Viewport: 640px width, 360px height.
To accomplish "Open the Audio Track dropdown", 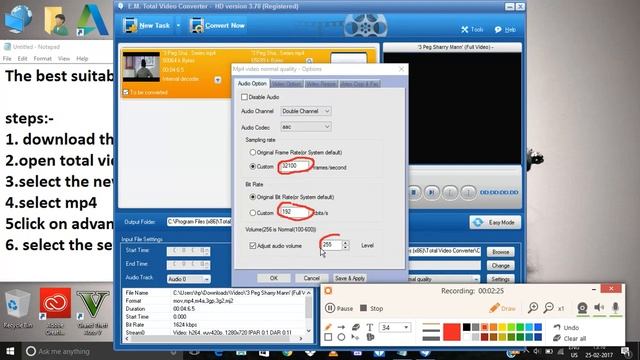I will coord(189,279).
